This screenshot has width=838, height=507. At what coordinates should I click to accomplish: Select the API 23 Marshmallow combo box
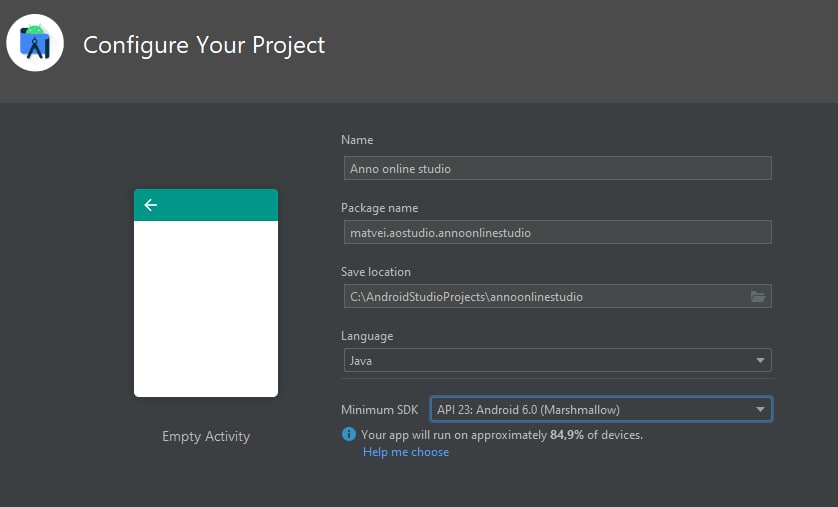coord(601,410)
